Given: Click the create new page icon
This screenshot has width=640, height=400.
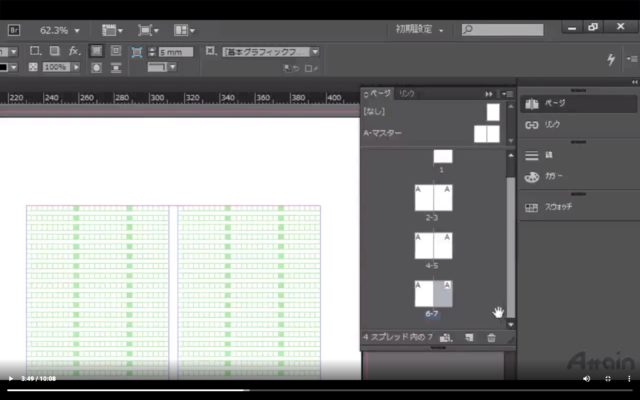Looking at the screenshot, I should click(x=469, y=338).
